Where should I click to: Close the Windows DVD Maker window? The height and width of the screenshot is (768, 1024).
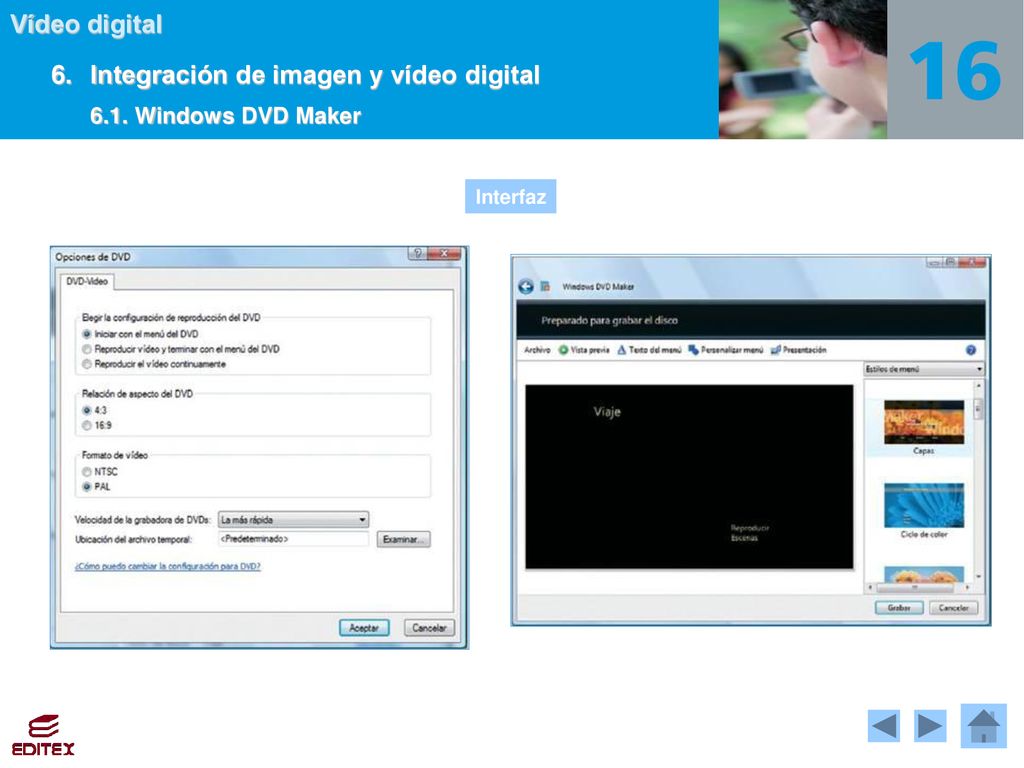pyautogui.click(x=973, y=262)
